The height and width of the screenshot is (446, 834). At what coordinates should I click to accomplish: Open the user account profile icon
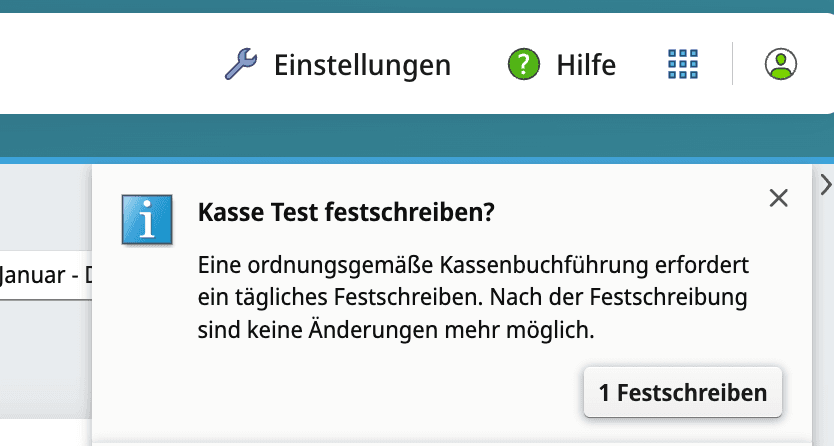pos(780,65)
